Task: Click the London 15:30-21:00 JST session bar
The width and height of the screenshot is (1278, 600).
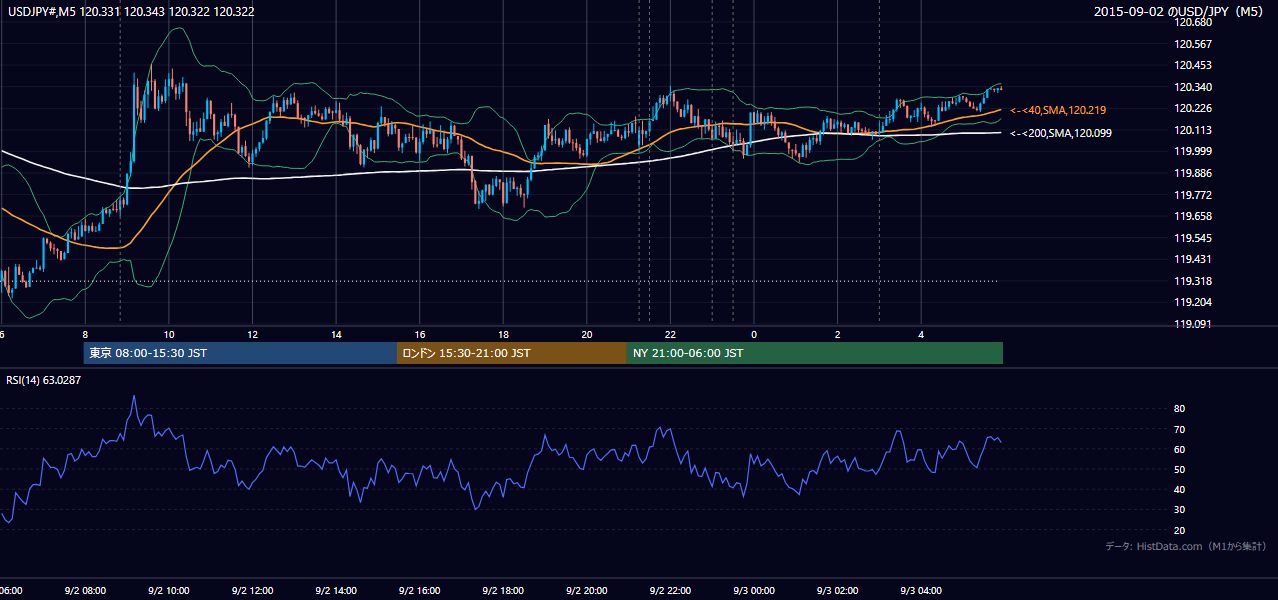Action: click(512, 353)
